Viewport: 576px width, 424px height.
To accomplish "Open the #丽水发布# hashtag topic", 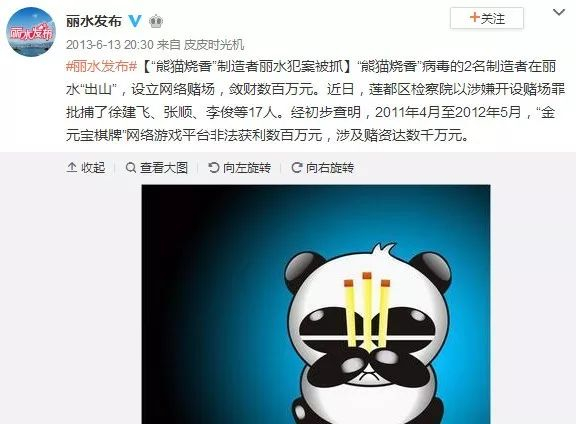I will coord(102,66).
